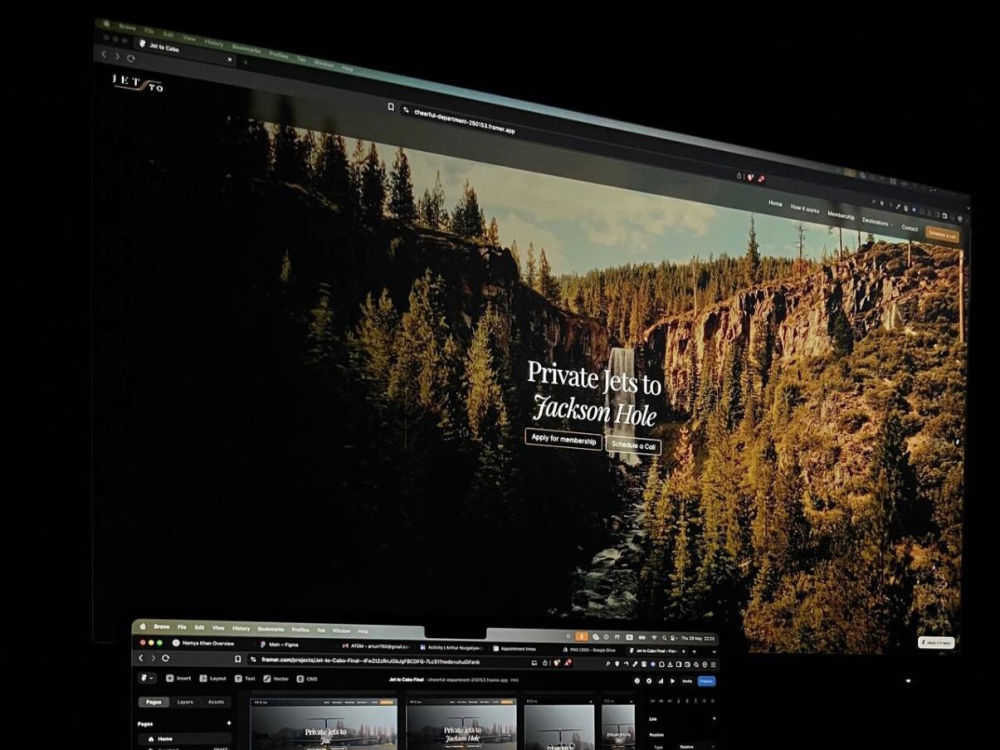Click Apply for membership on the monitor page
1000x750 pixels.
[563, 439]
